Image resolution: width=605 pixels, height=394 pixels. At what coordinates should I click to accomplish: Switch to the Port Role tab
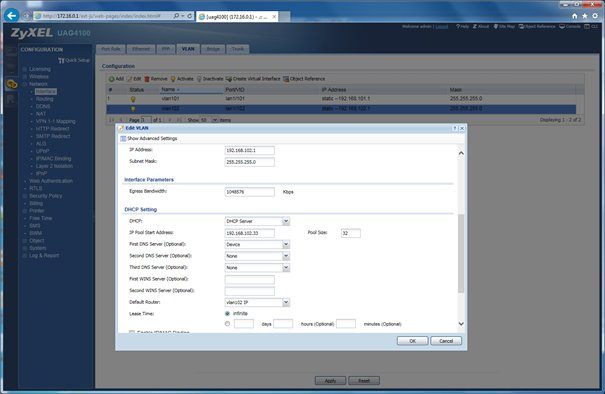[x=111, y=49]
